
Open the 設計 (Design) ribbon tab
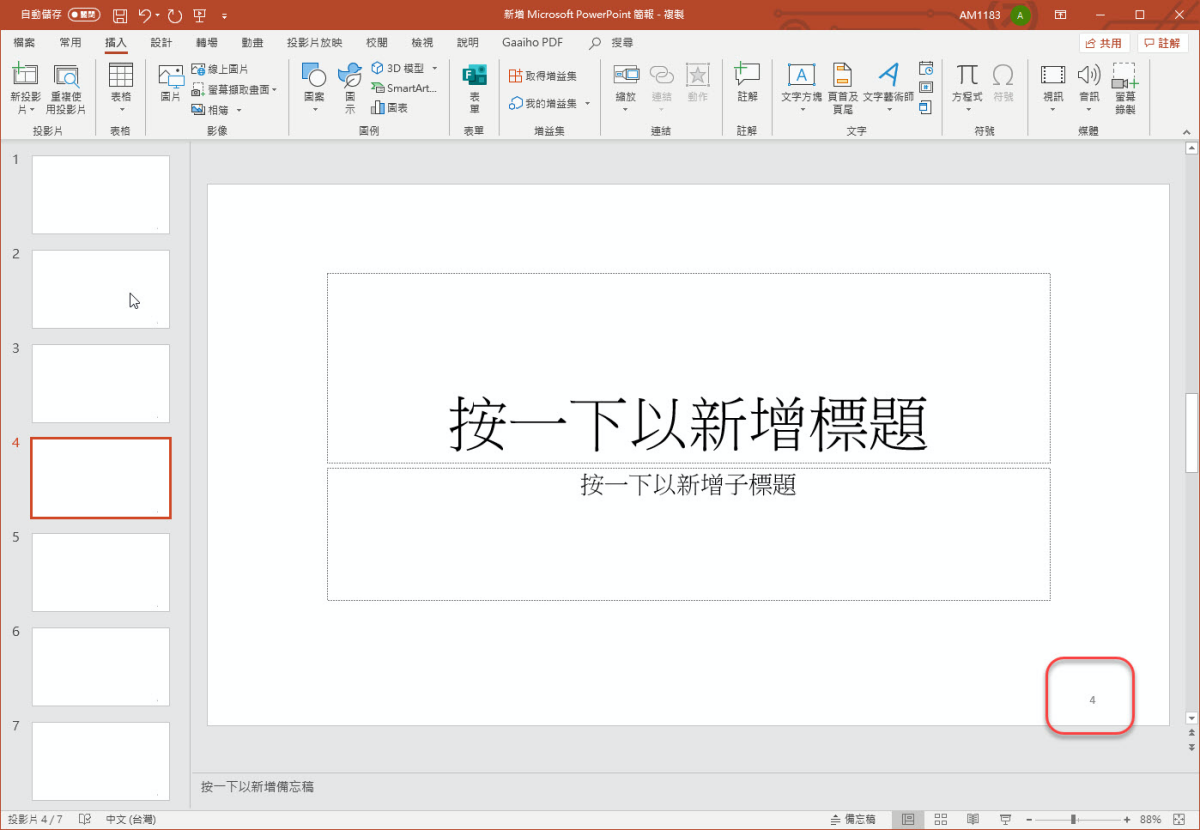pos(161,43)
